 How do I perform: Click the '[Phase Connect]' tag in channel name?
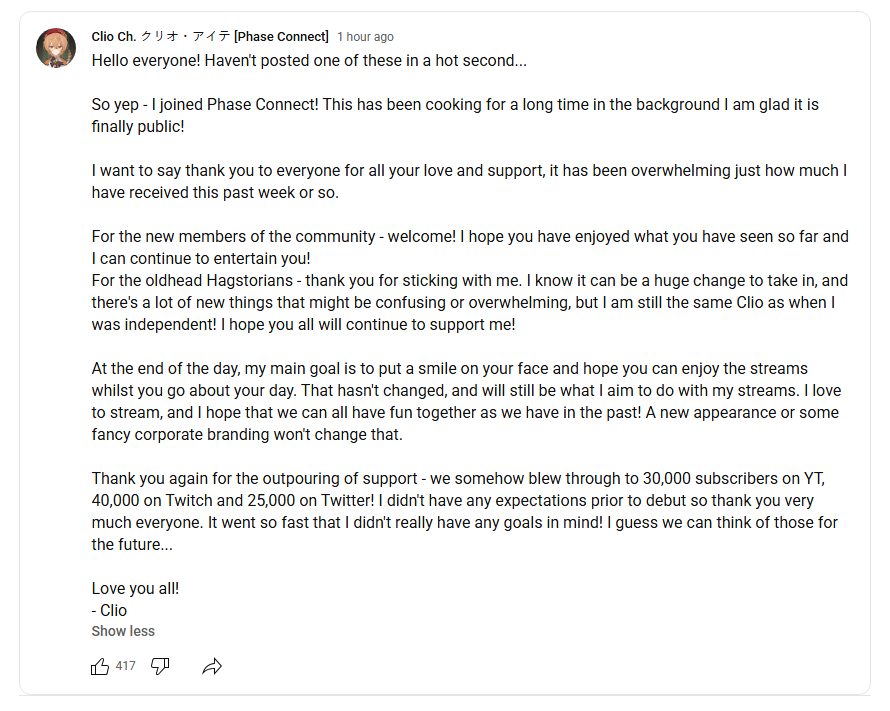point(281,37)
